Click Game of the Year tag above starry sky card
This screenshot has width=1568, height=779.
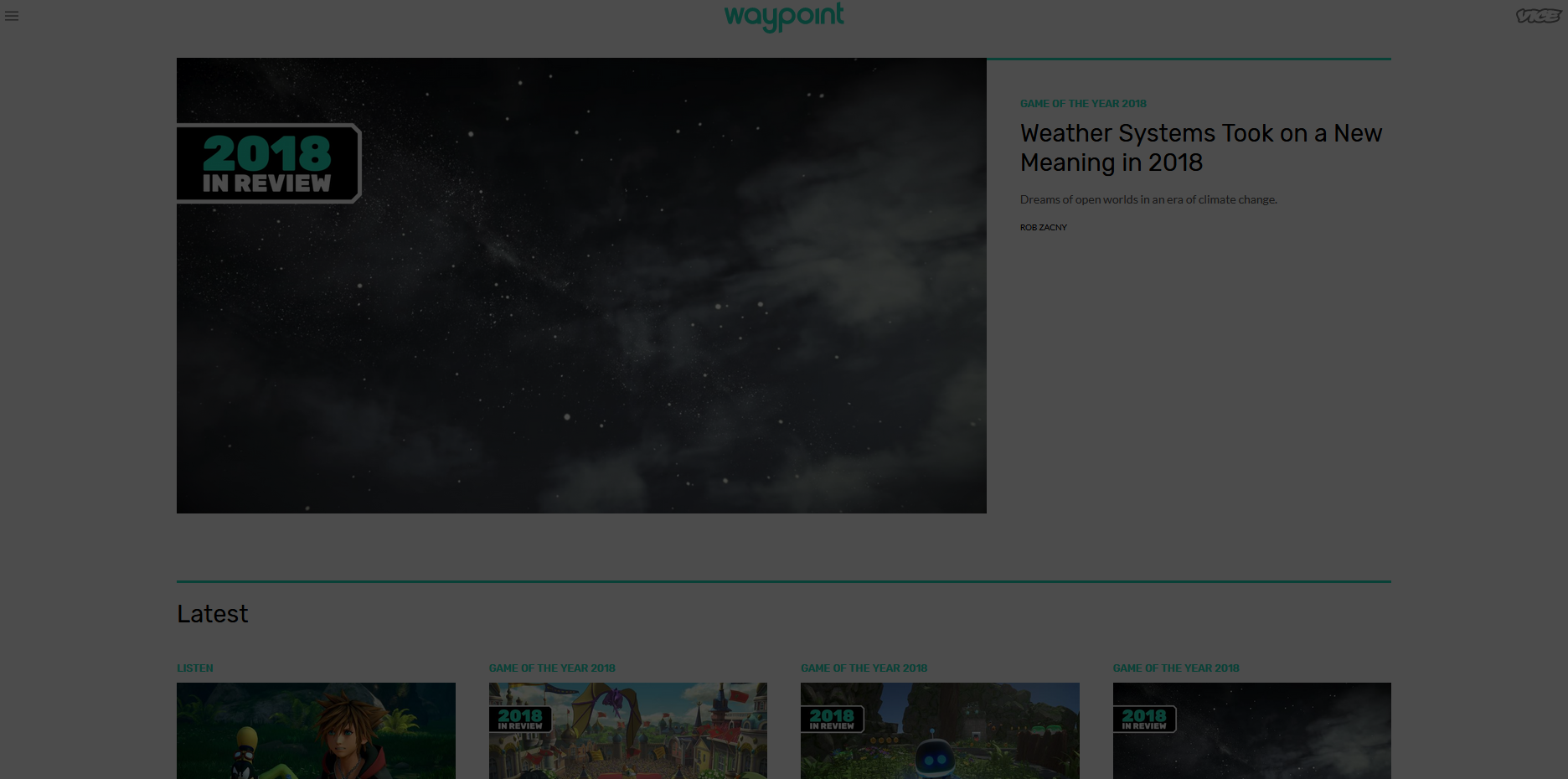[x=1176, y=668]
